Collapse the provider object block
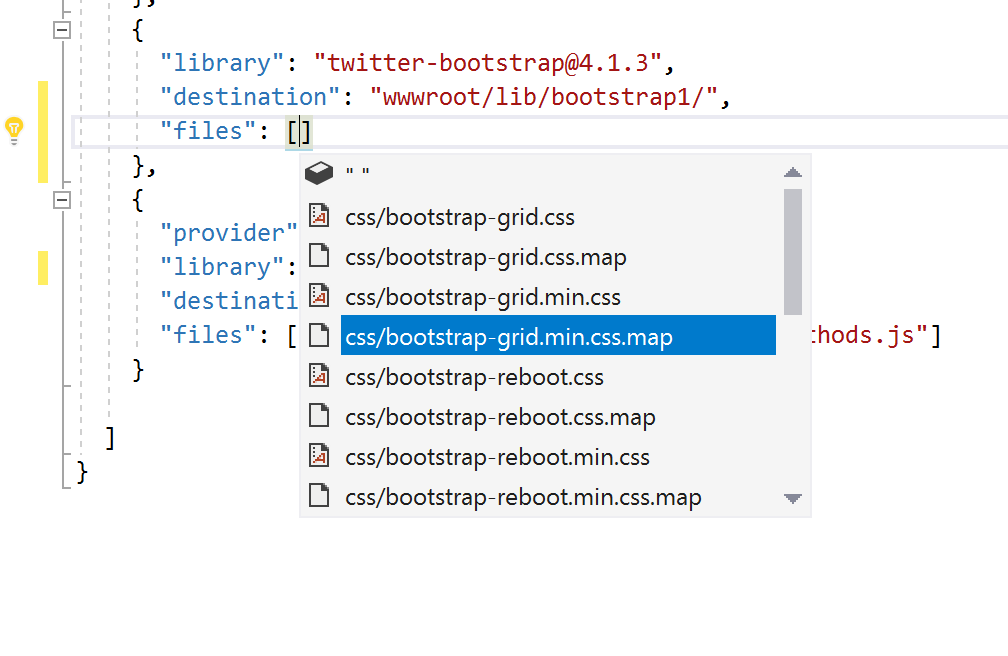Screen dimensions: 1008x656 (62, 200)
